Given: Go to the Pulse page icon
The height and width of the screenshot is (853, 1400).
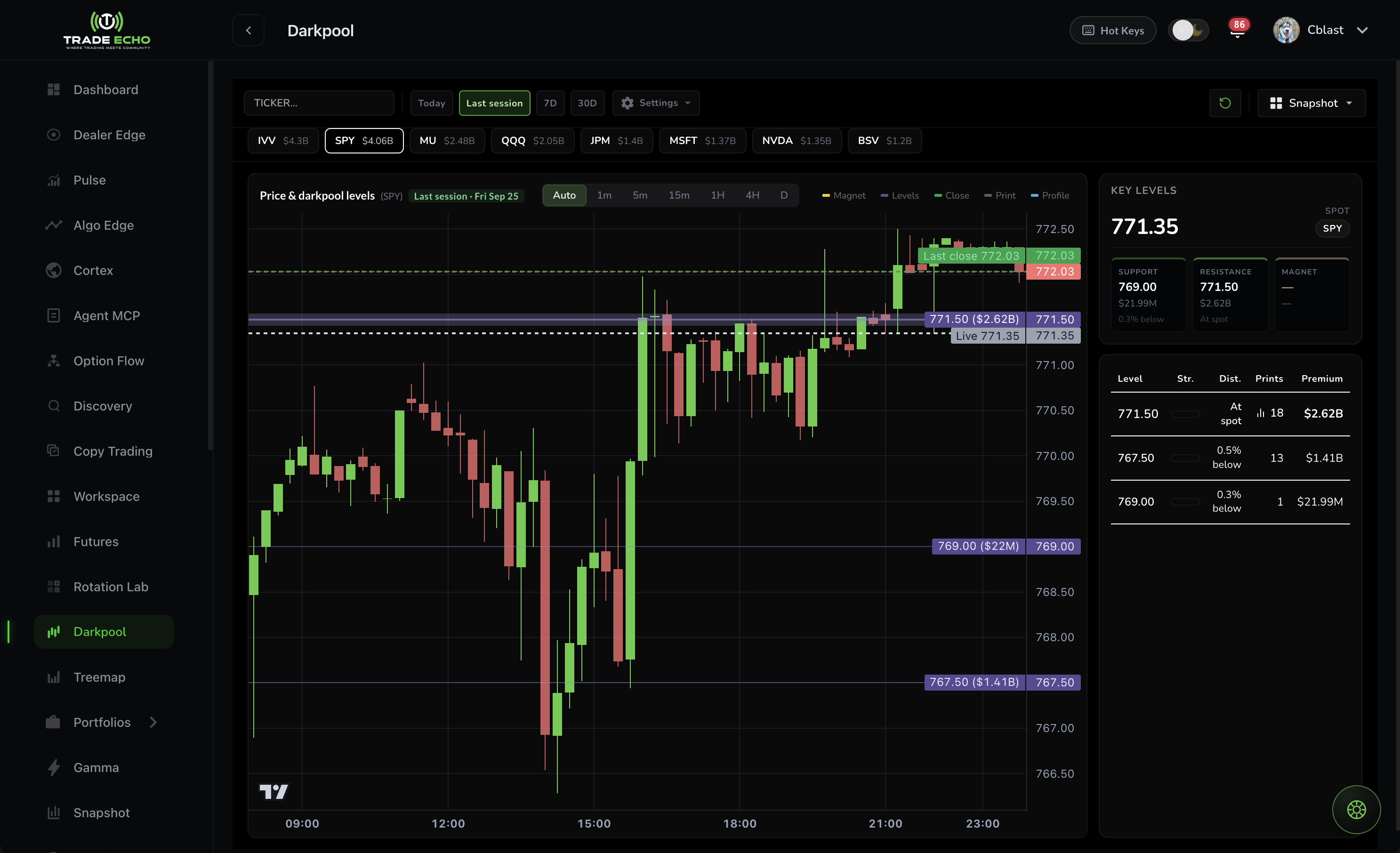Looking at the screenshot, I should [53, 180].
